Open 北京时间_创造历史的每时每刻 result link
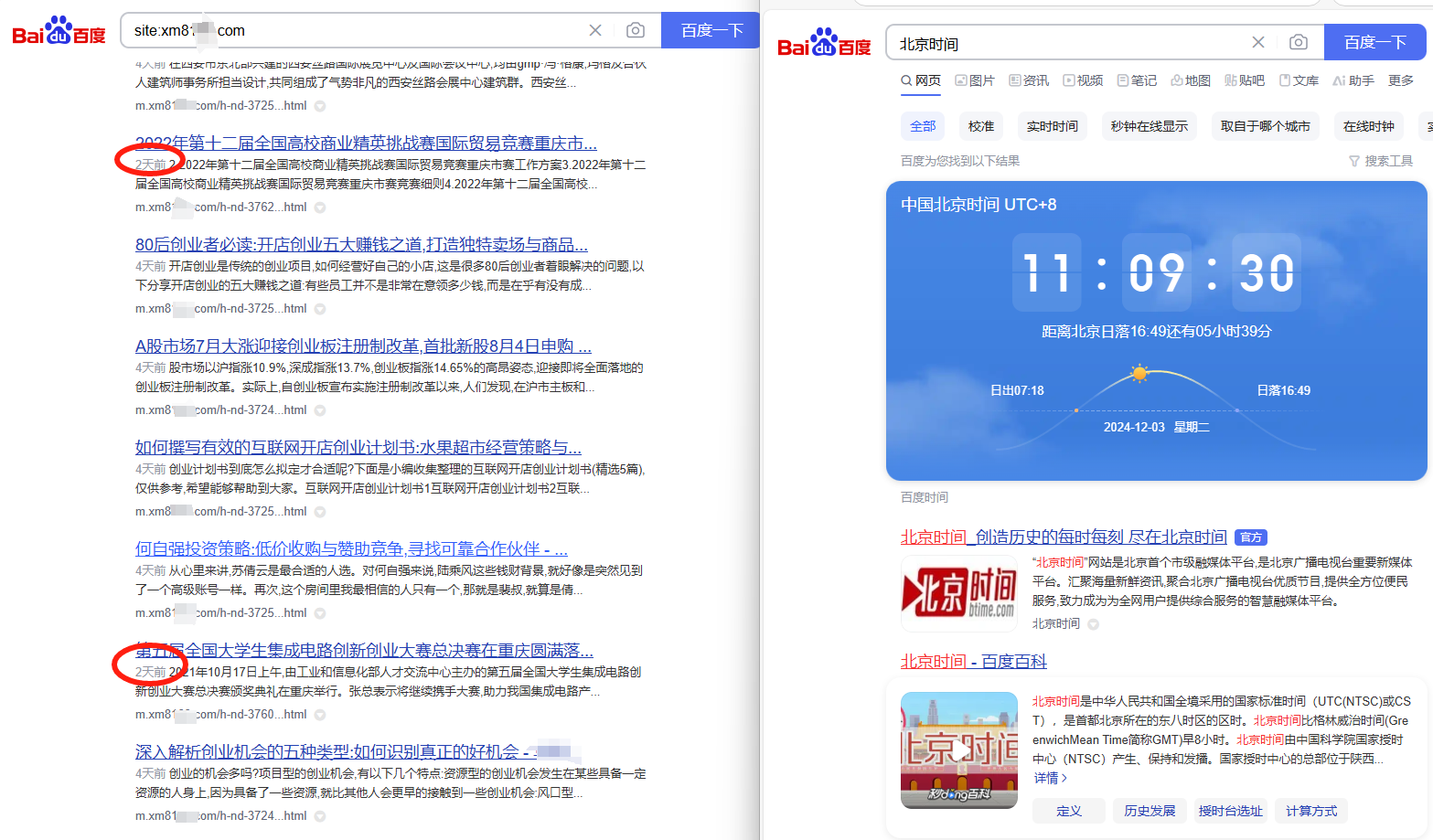 coord(1064,537)
